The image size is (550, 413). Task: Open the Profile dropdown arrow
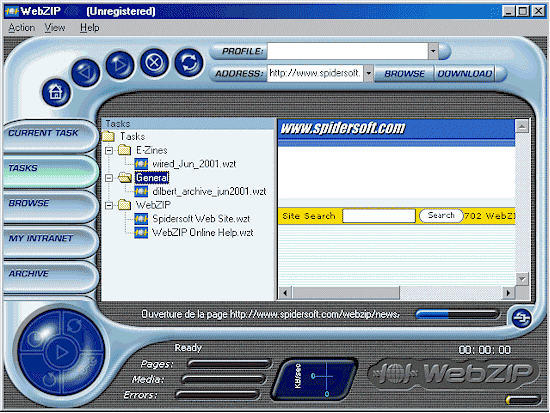[433, 51]
